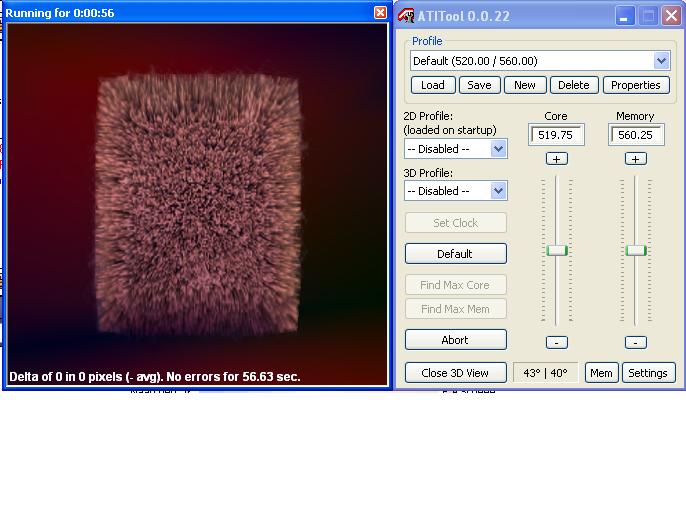The width and height of the screenshot is (686, 512).
Task: Decrease core clock with minus button
Action: (x=556, y=342)
